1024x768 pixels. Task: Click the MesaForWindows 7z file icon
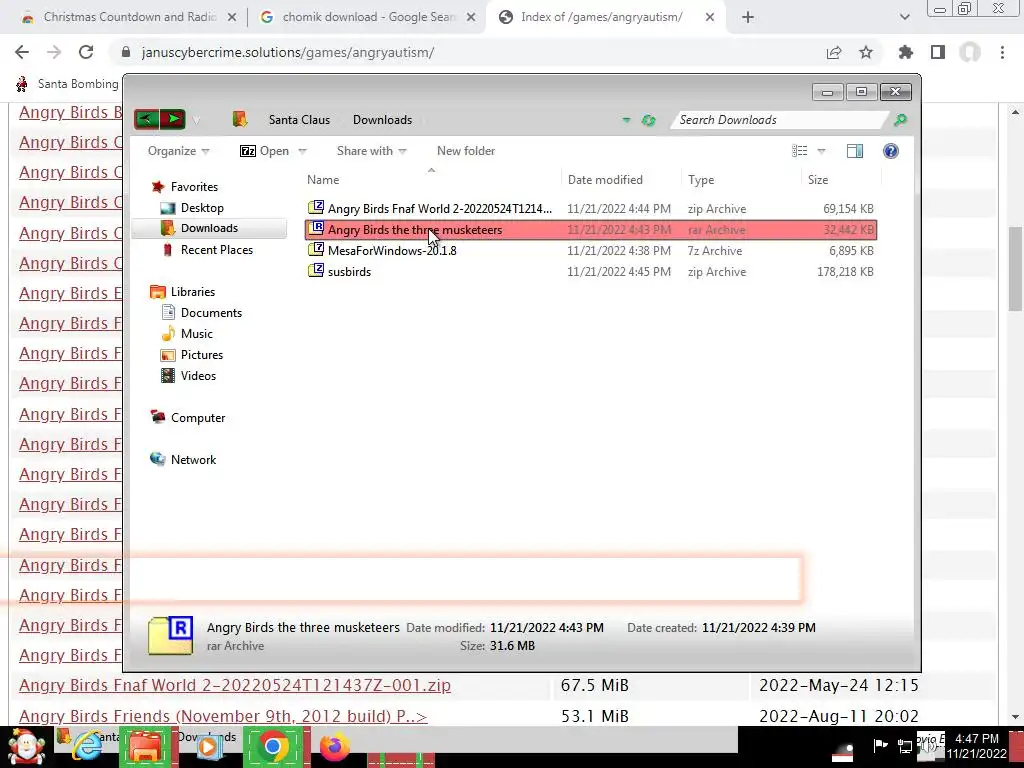[316, 249]
